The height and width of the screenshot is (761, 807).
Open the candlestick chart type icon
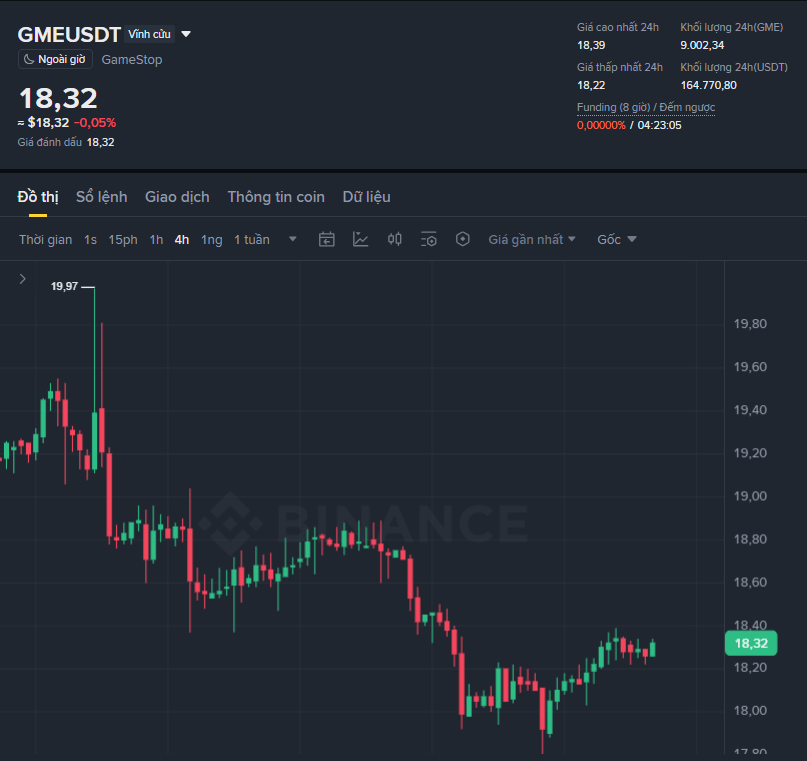(395, 239)
